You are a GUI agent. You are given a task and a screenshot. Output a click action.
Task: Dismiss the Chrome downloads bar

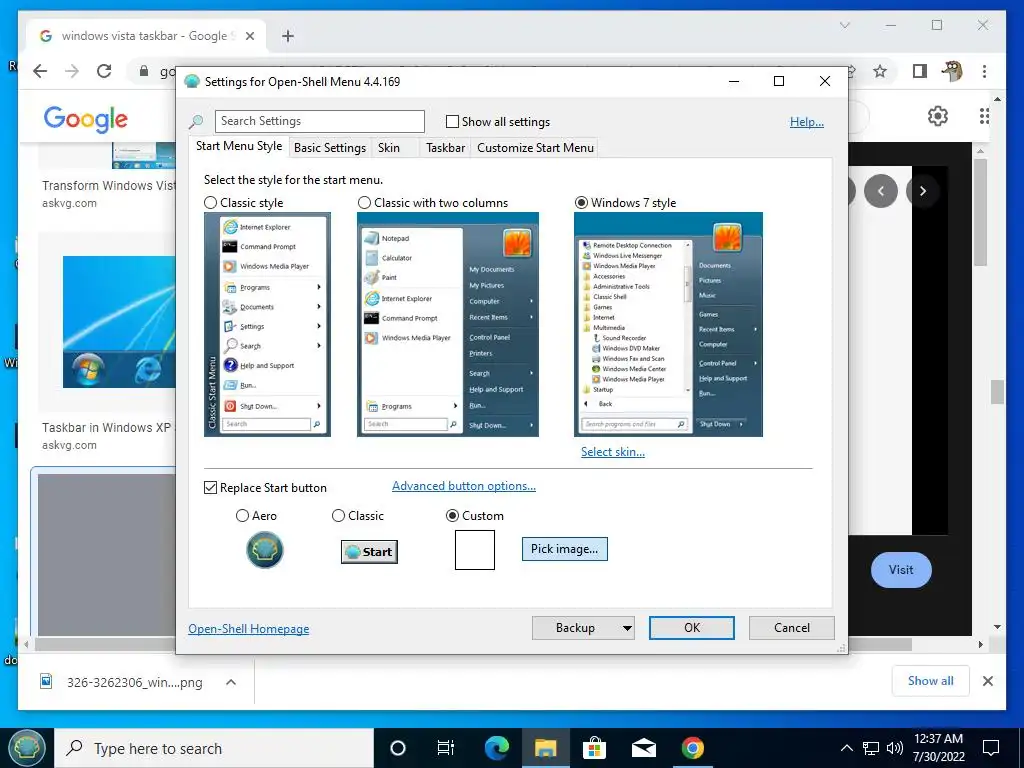[x=987, y=681]
